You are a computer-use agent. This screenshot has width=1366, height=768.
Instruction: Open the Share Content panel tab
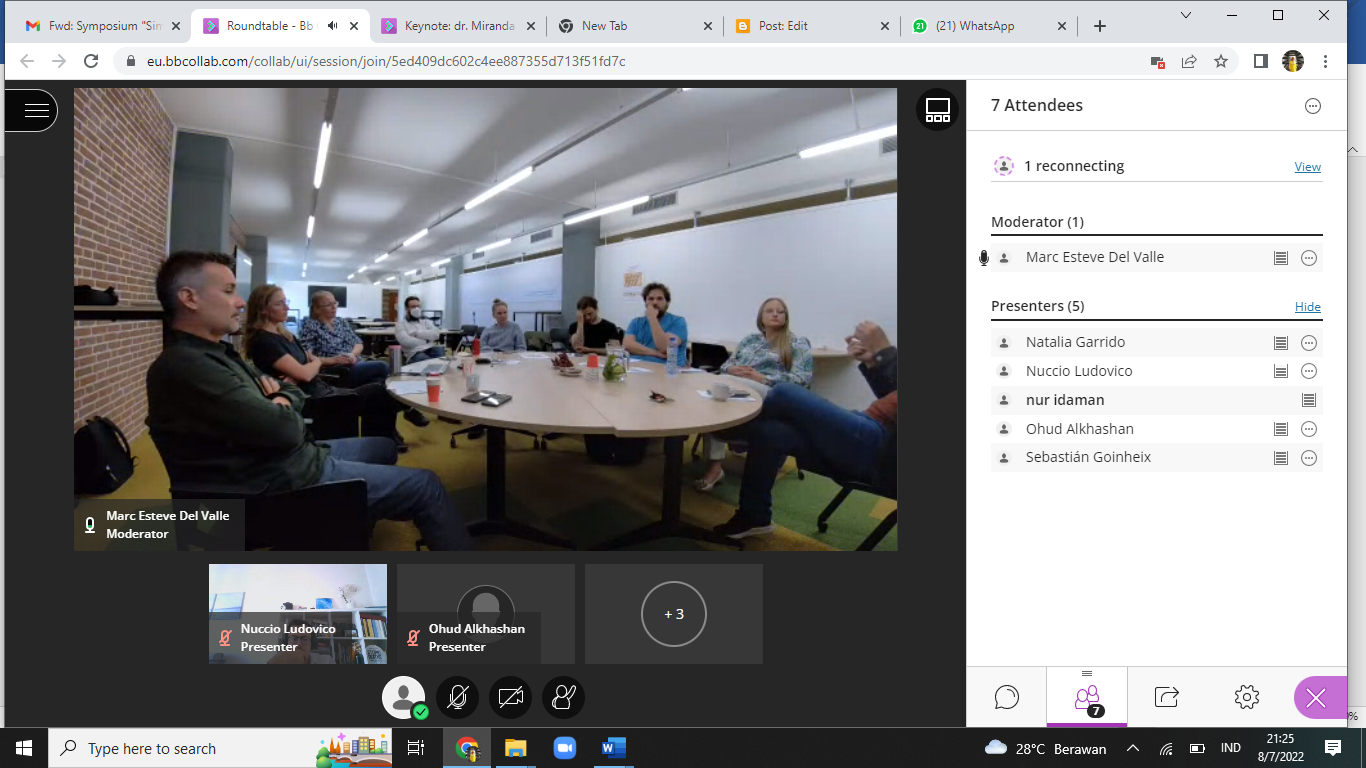tap(1167, 697)
